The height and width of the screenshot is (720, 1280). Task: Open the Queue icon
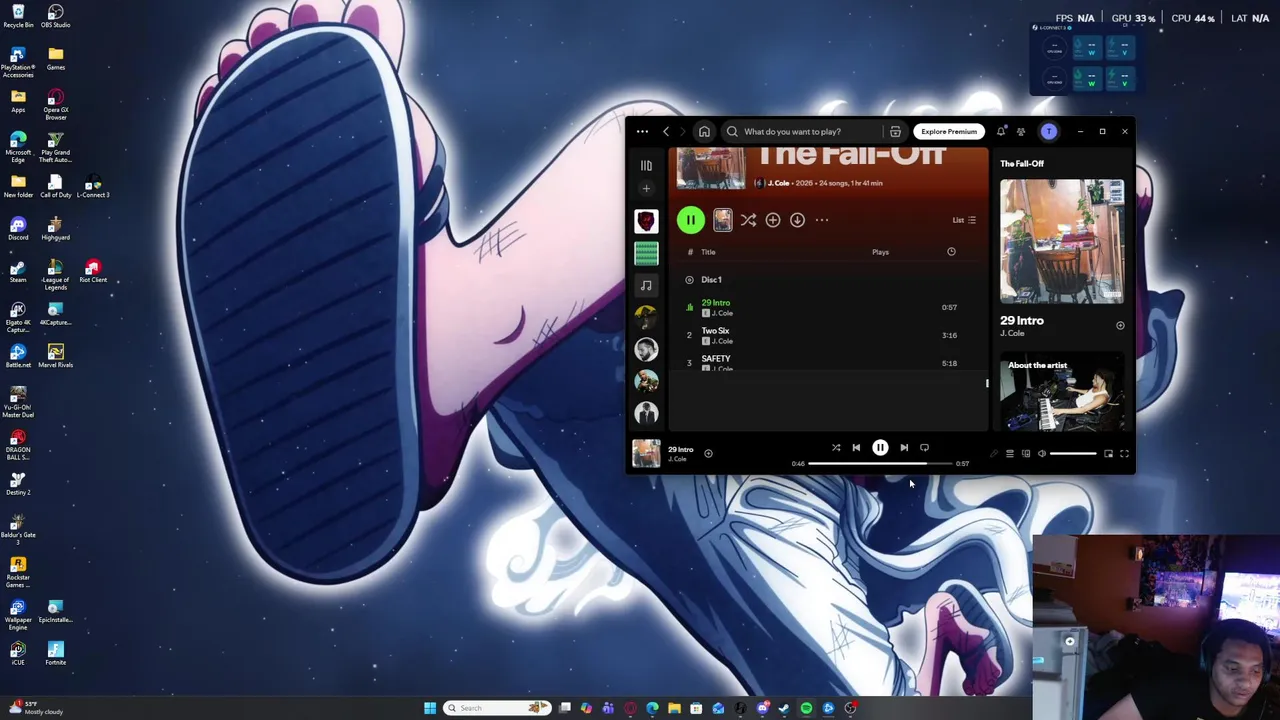coord(1009,454)
